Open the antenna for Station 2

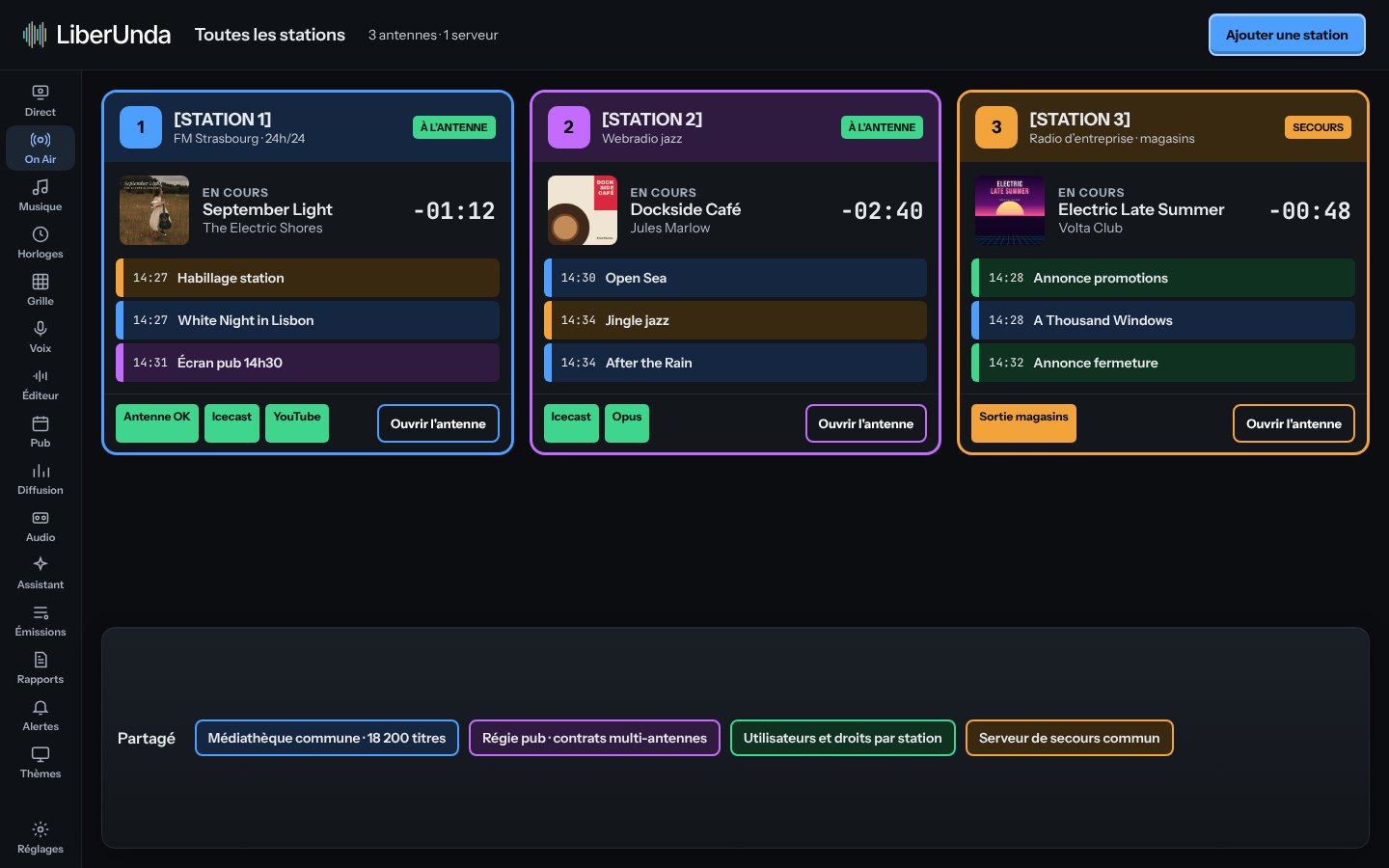[x=866, y=423]
